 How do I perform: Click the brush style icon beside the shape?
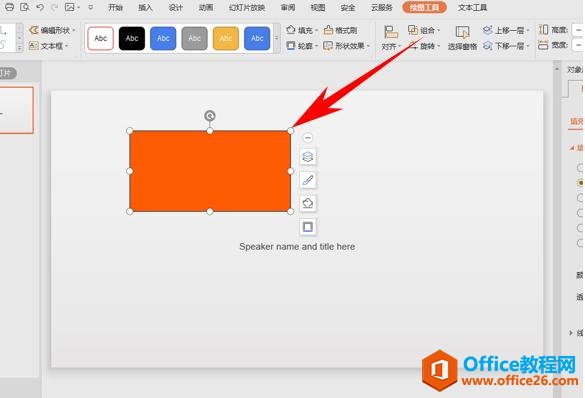[x=308, y=180]
